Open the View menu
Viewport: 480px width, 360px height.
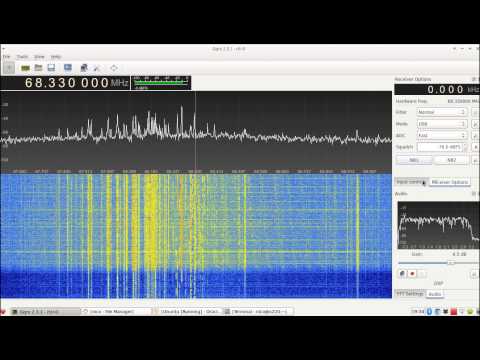pos(39,57)
